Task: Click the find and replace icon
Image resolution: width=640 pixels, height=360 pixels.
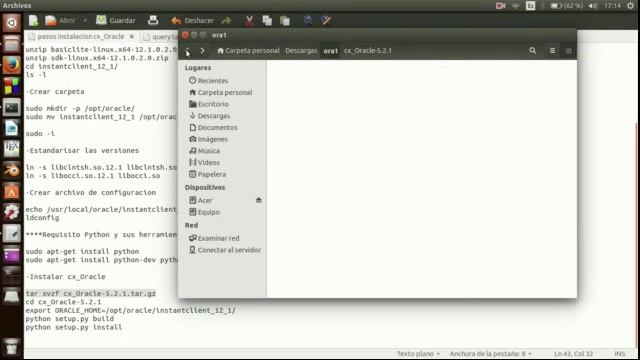Action: point(326,20)
